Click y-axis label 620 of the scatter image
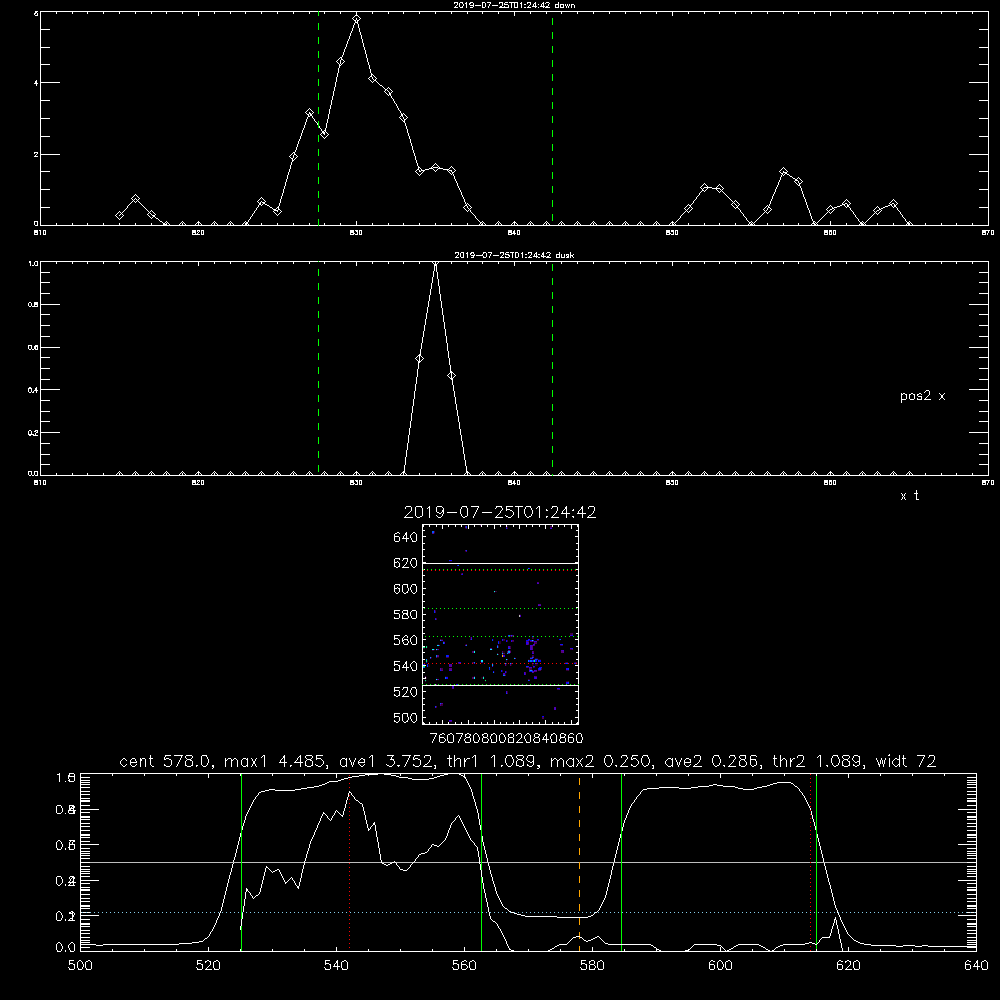 coord(406,563)
